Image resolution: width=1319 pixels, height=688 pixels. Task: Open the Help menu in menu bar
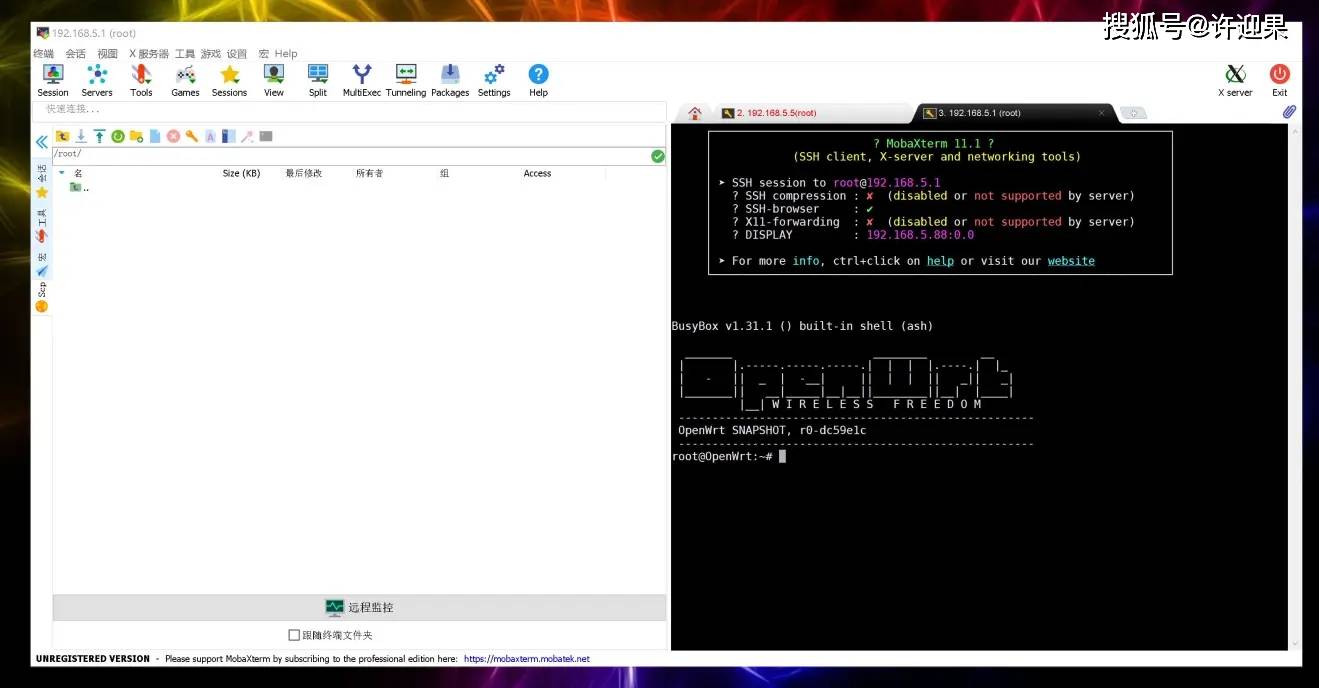tap(286, 54)
